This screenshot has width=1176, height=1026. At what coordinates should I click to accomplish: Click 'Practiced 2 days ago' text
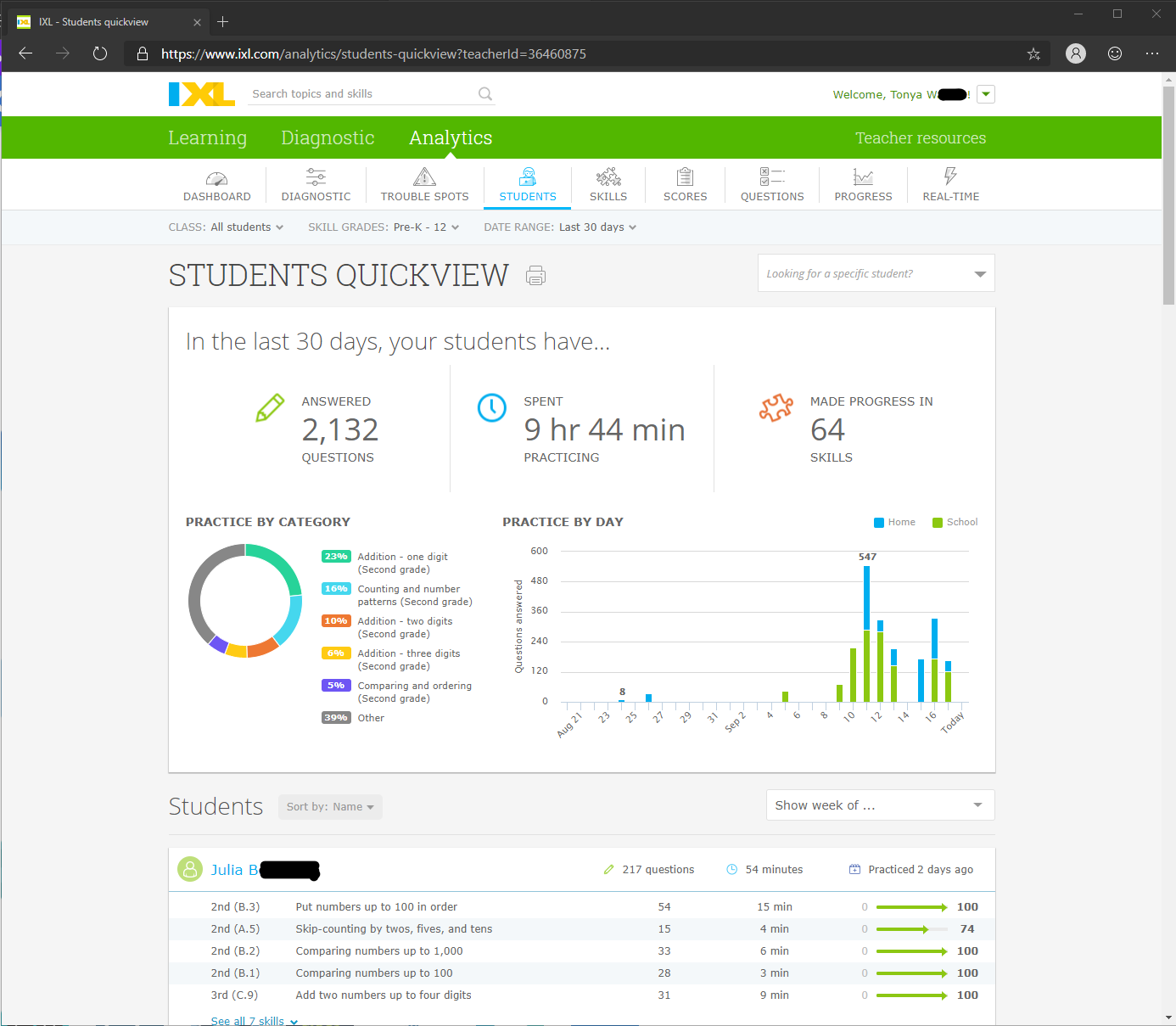(x=921, y=870)
